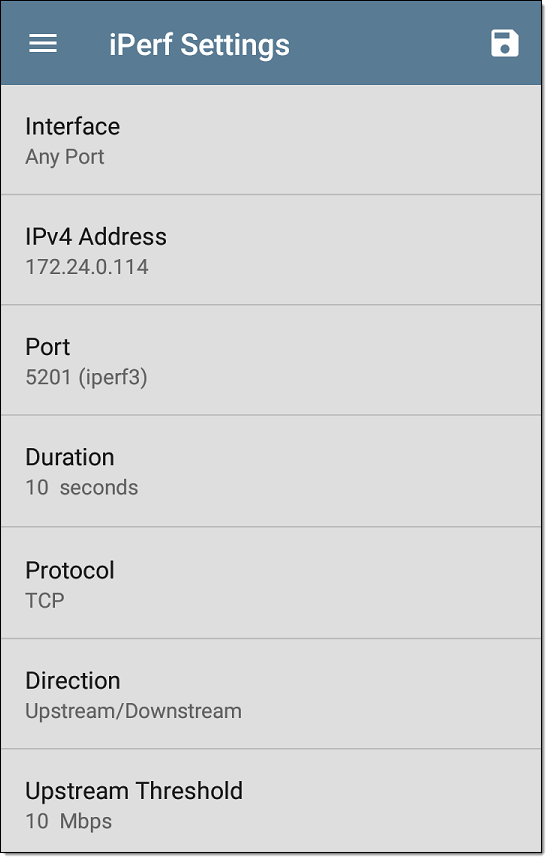Open the Direction setting
The height and width of the screenshot is (860, 549).
coord(271,694)
